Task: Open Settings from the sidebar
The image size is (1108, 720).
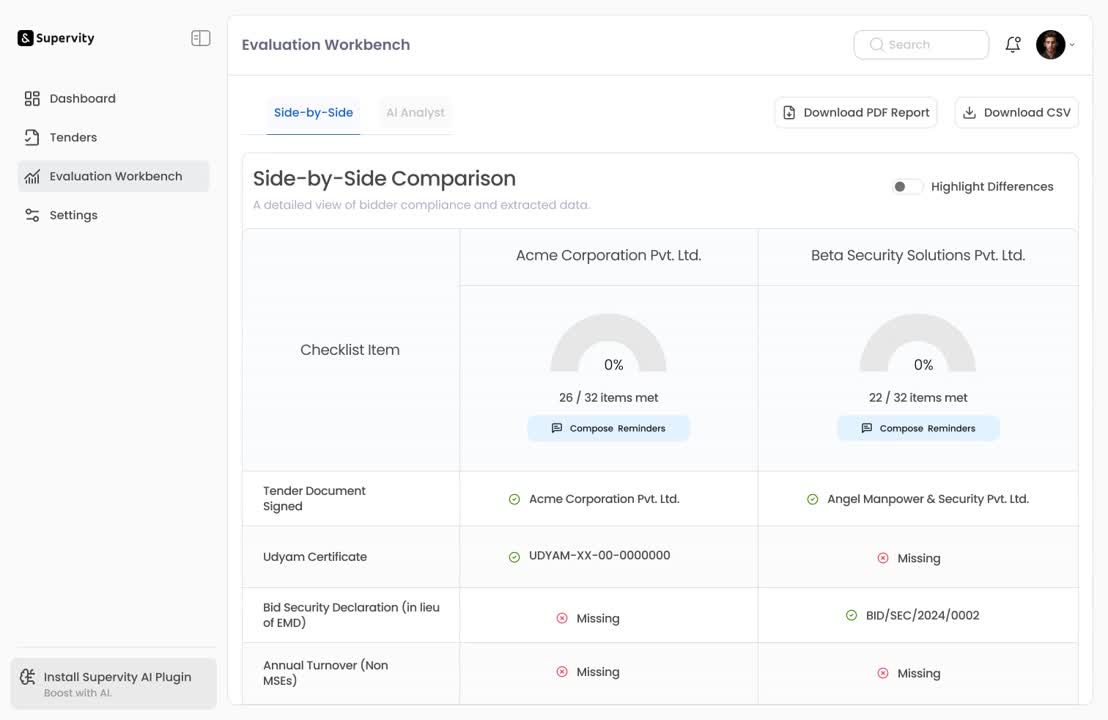Action: tap(113, 215)
